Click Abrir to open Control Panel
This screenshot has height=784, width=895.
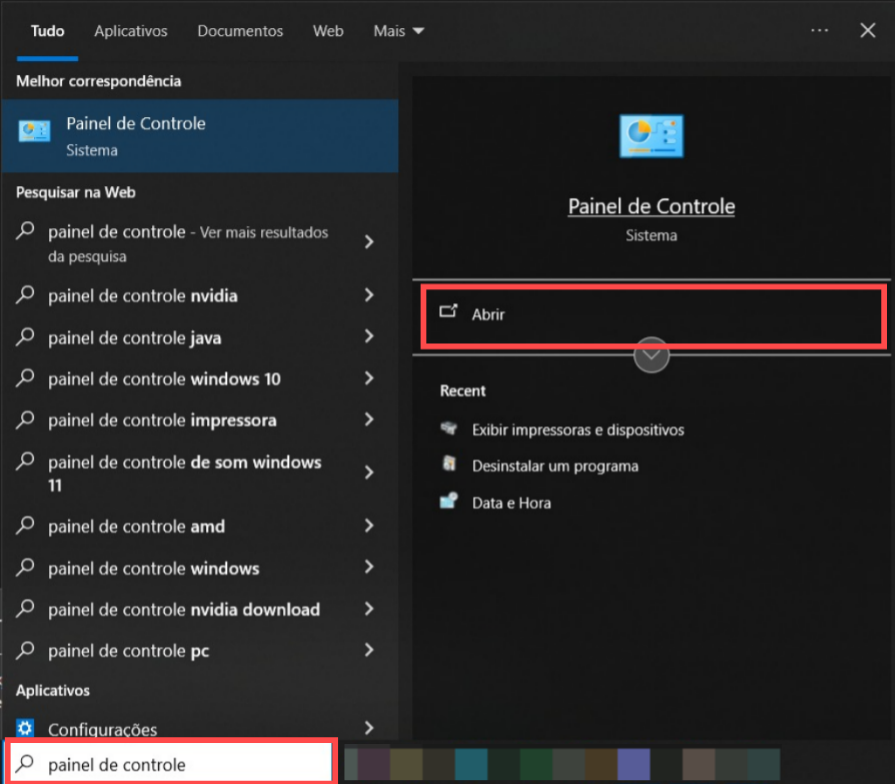[654, 317]
